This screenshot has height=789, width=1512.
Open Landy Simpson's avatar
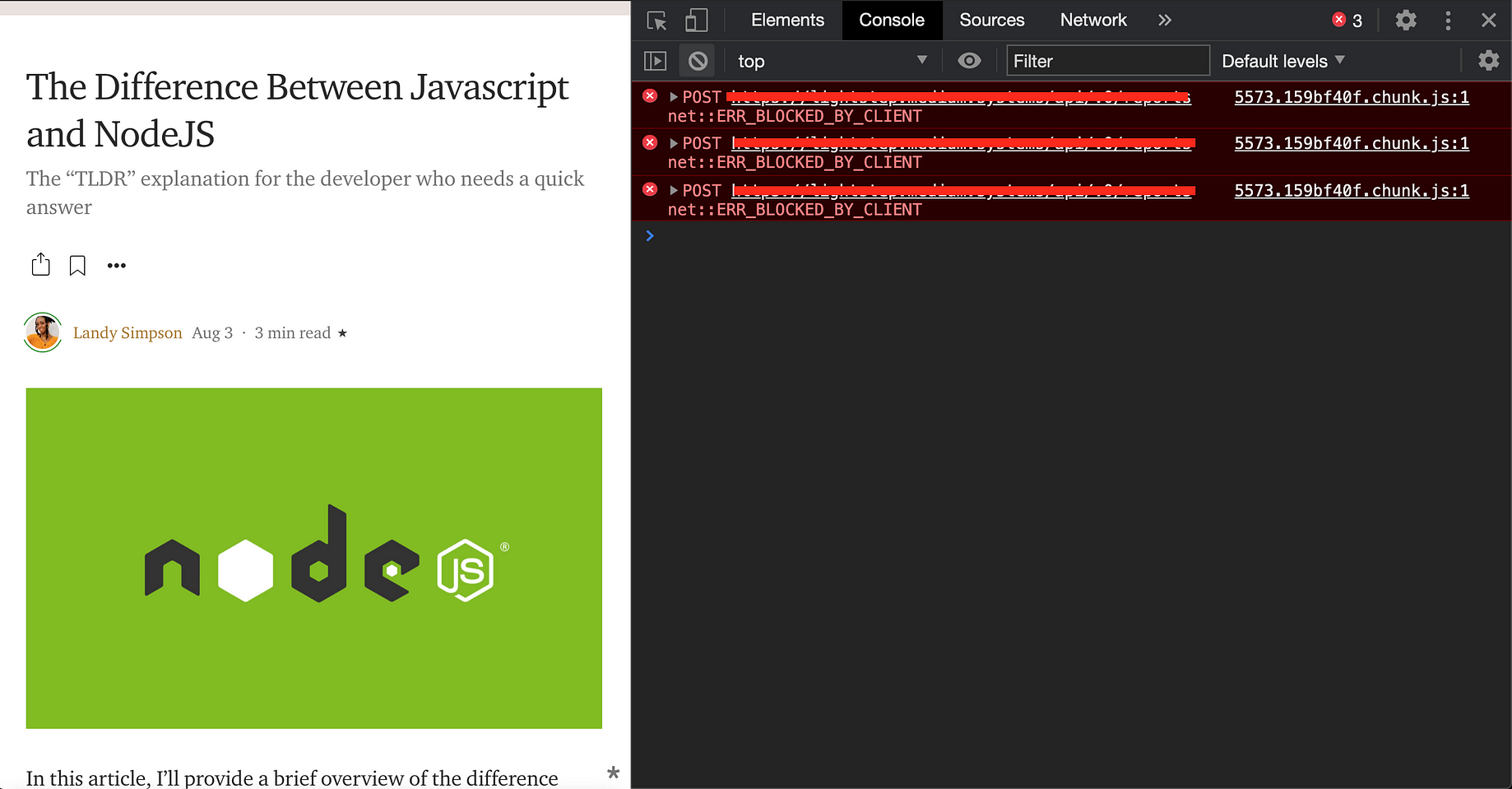[43, 332]
